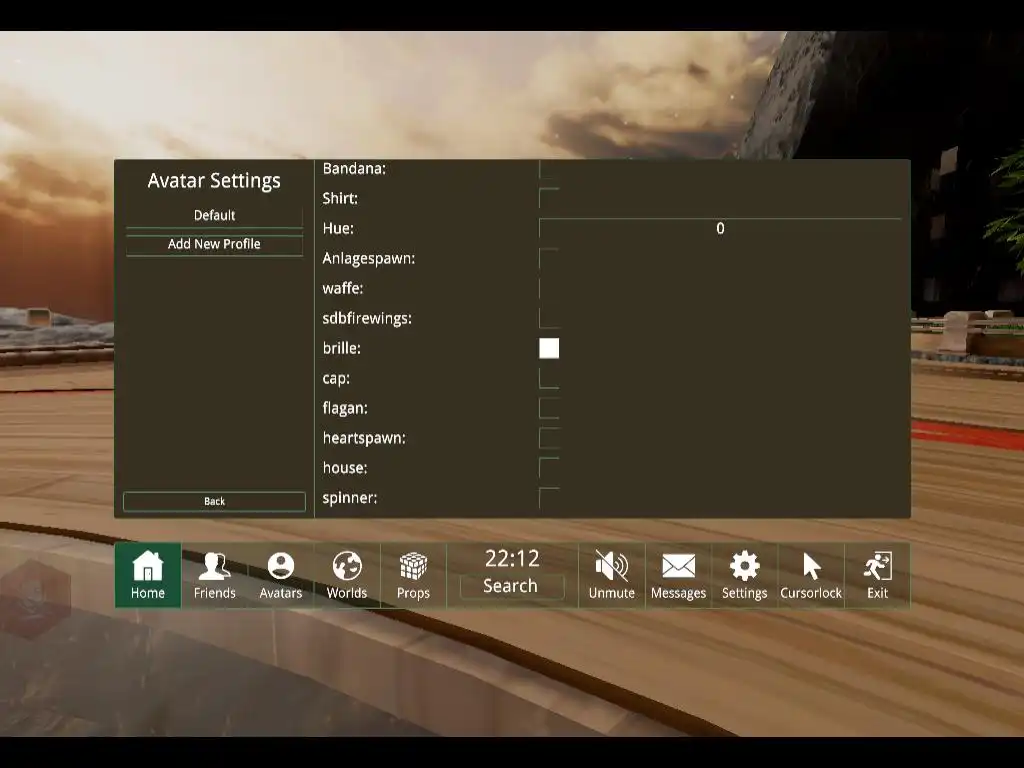Click the Back button
Screen dimensions: 1024x768
click(x=214, y=502)
